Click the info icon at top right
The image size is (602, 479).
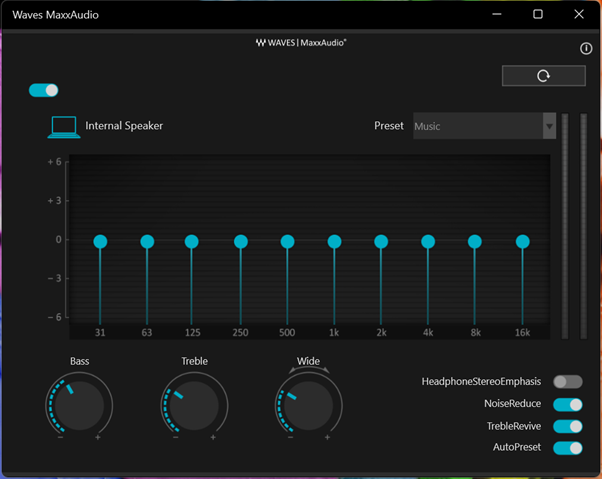tap(587, 49)
